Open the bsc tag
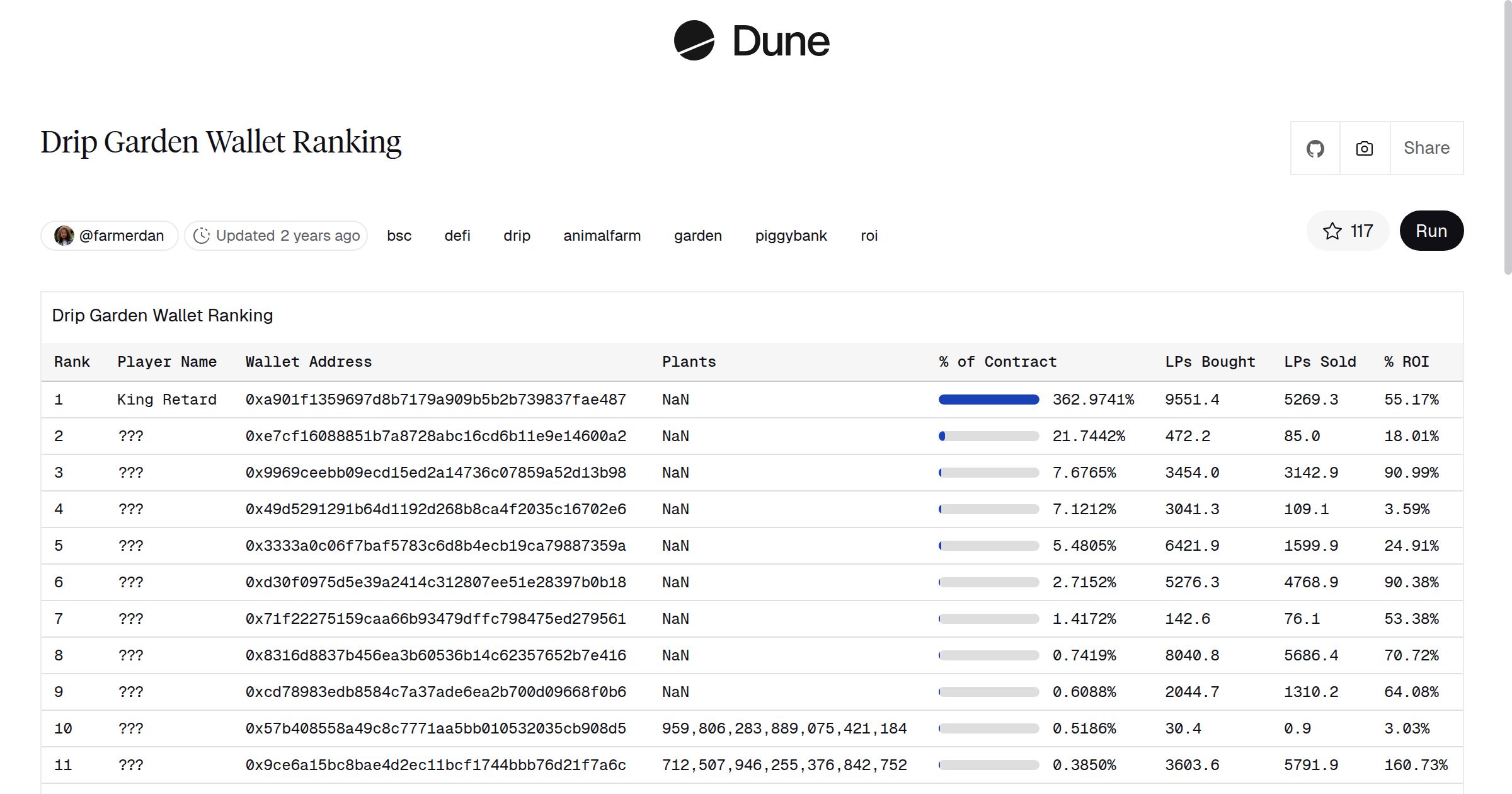1512x794 pixels. pos(399,235)
